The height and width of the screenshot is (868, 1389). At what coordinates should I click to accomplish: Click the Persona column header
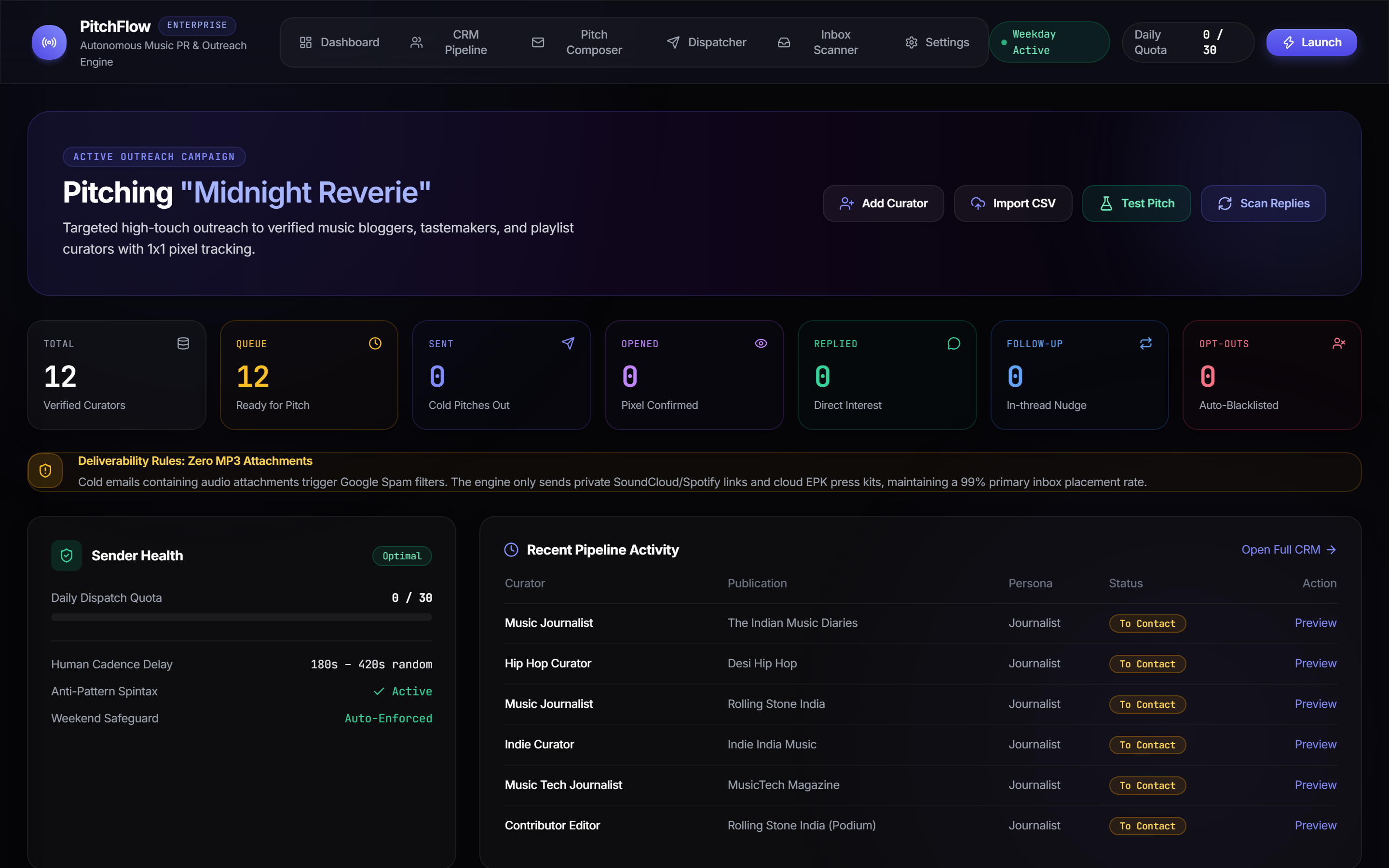pos(1030,583)
